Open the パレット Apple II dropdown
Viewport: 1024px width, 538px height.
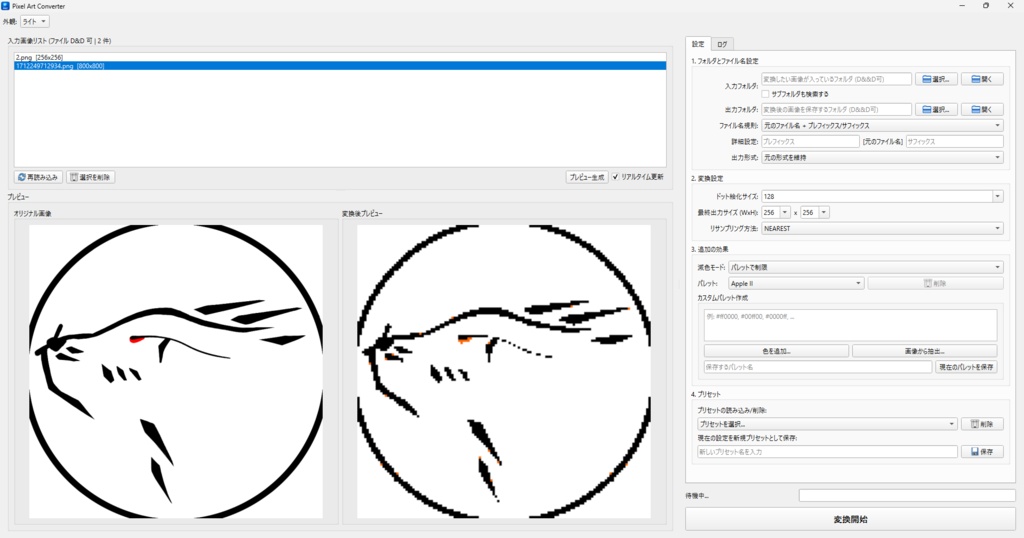point(796,283)
